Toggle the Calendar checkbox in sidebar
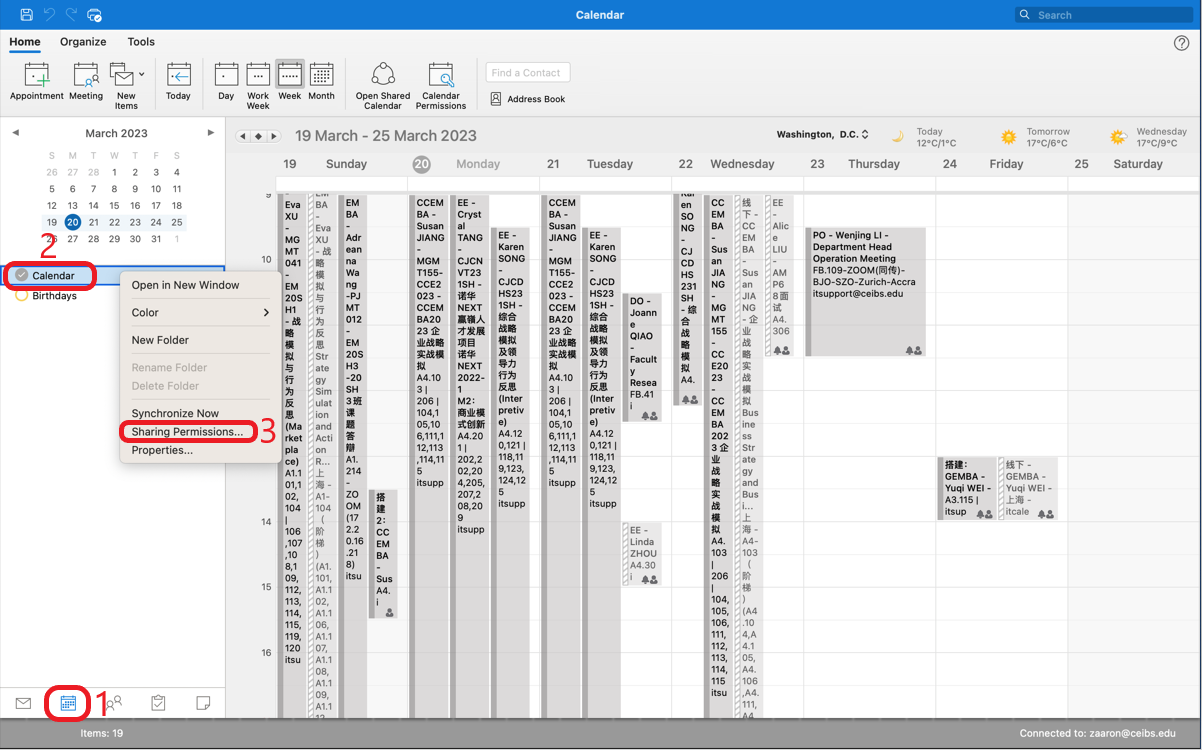 coord(22,275)
